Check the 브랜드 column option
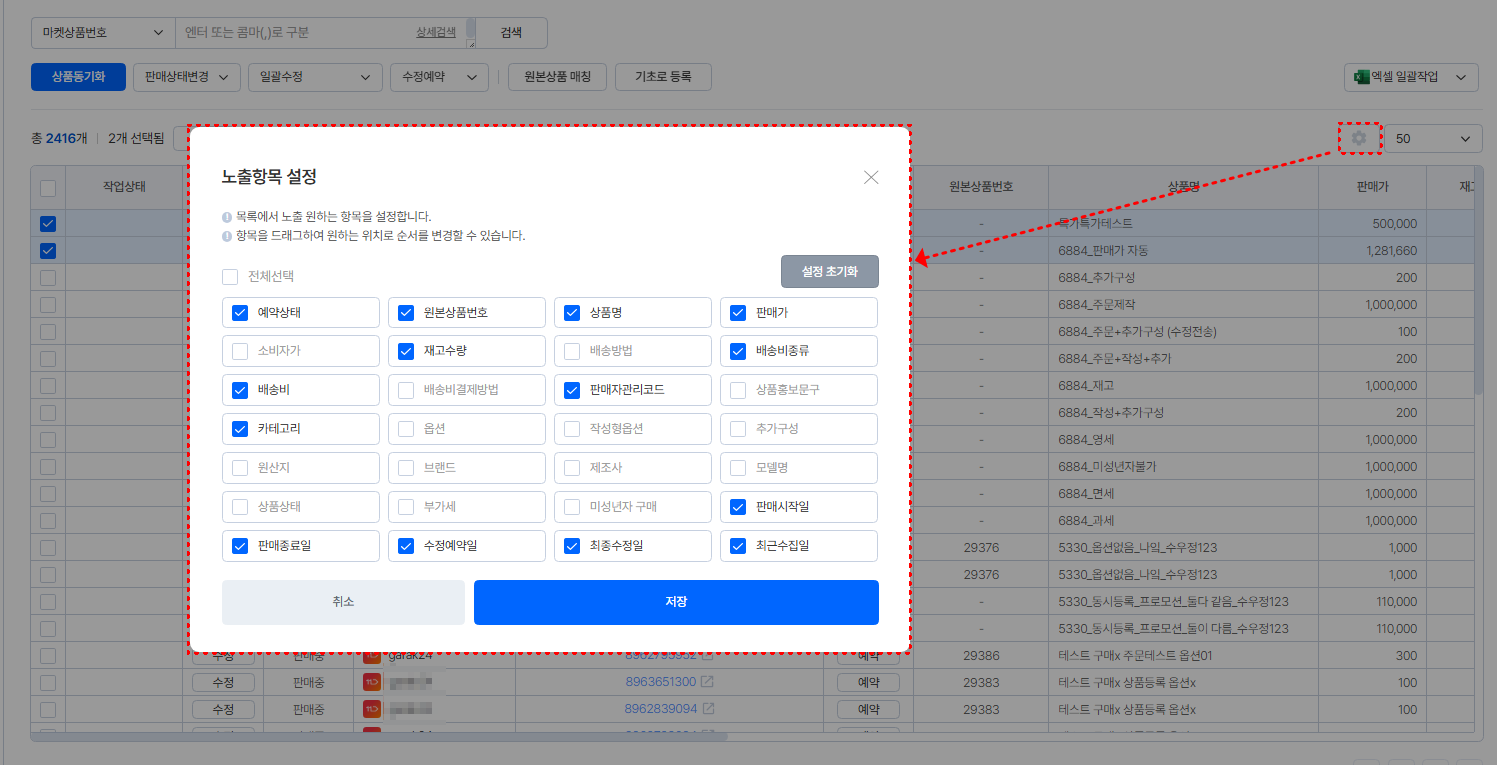The width and height of the screenshot is (1497, 765). tap(406, 468)
